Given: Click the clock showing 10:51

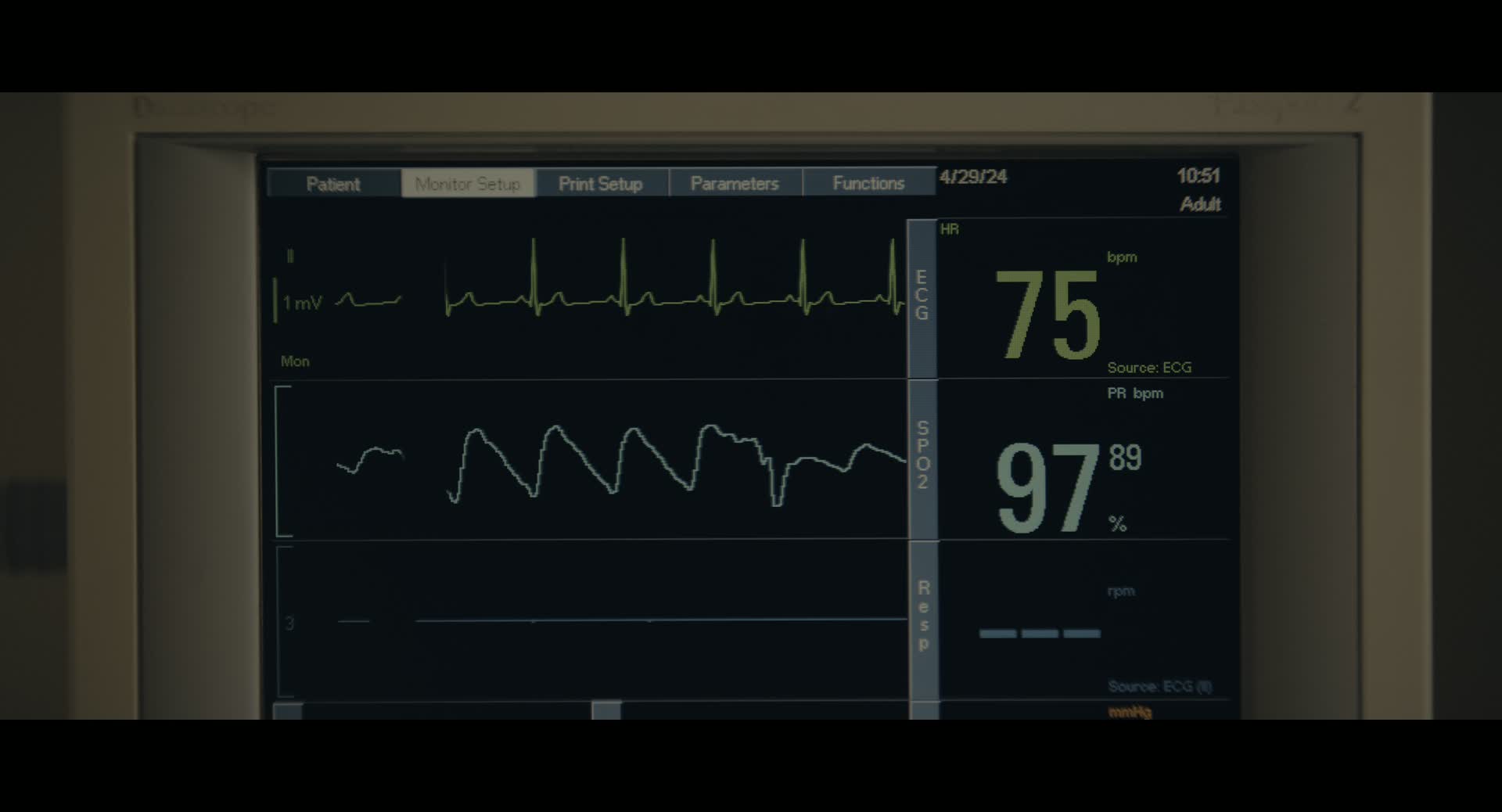Looking at the screenshot, I should 1198,176.
